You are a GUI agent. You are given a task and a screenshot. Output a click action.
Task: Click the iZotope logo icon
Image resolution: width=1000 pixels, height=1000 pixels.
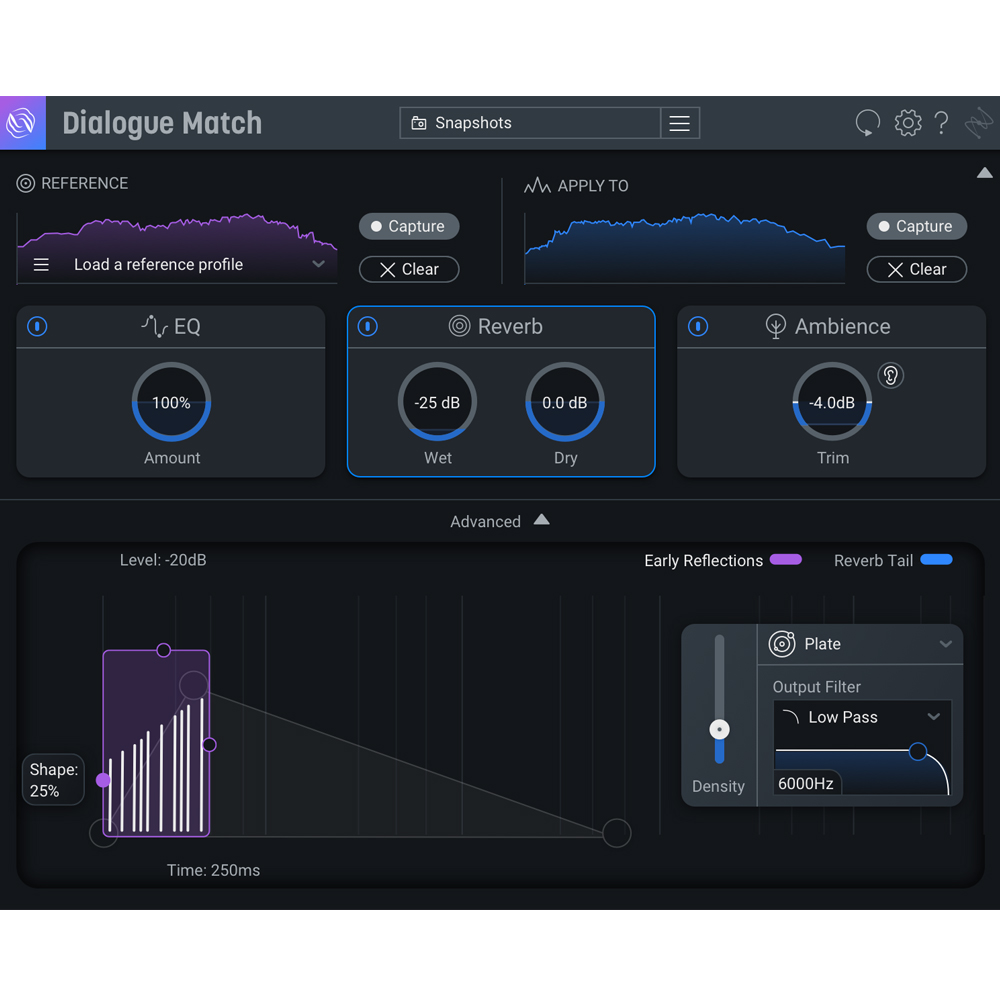(22, 123)
